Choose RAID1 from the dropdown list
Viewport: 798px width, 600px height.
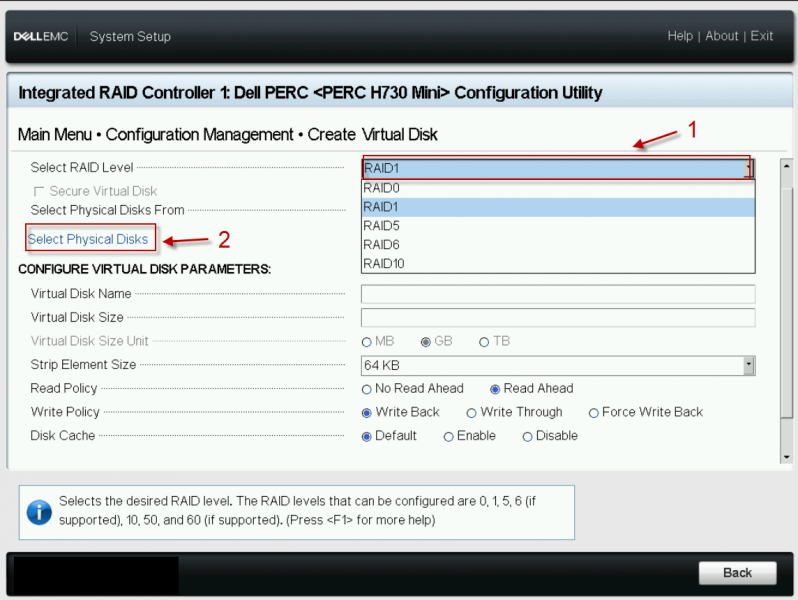coord(558,207)
